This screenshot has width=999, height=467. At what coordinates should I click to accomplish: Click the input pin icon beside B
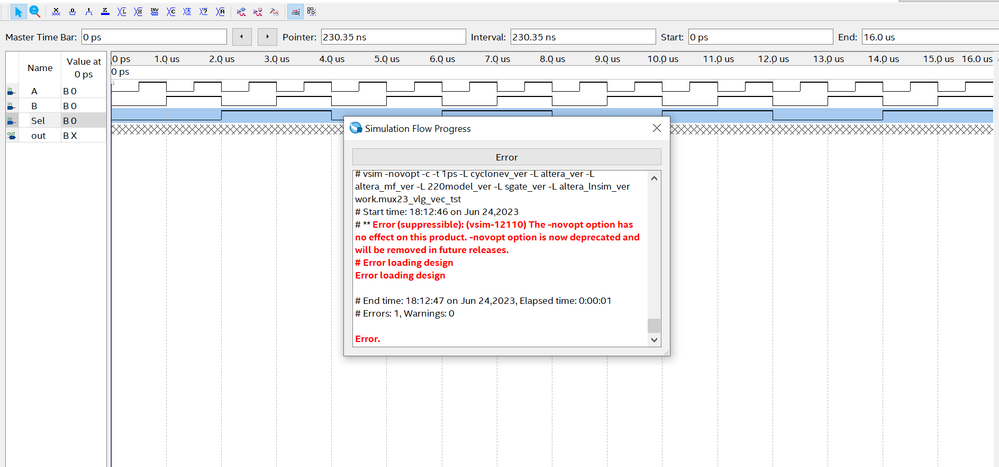point(11,106)
